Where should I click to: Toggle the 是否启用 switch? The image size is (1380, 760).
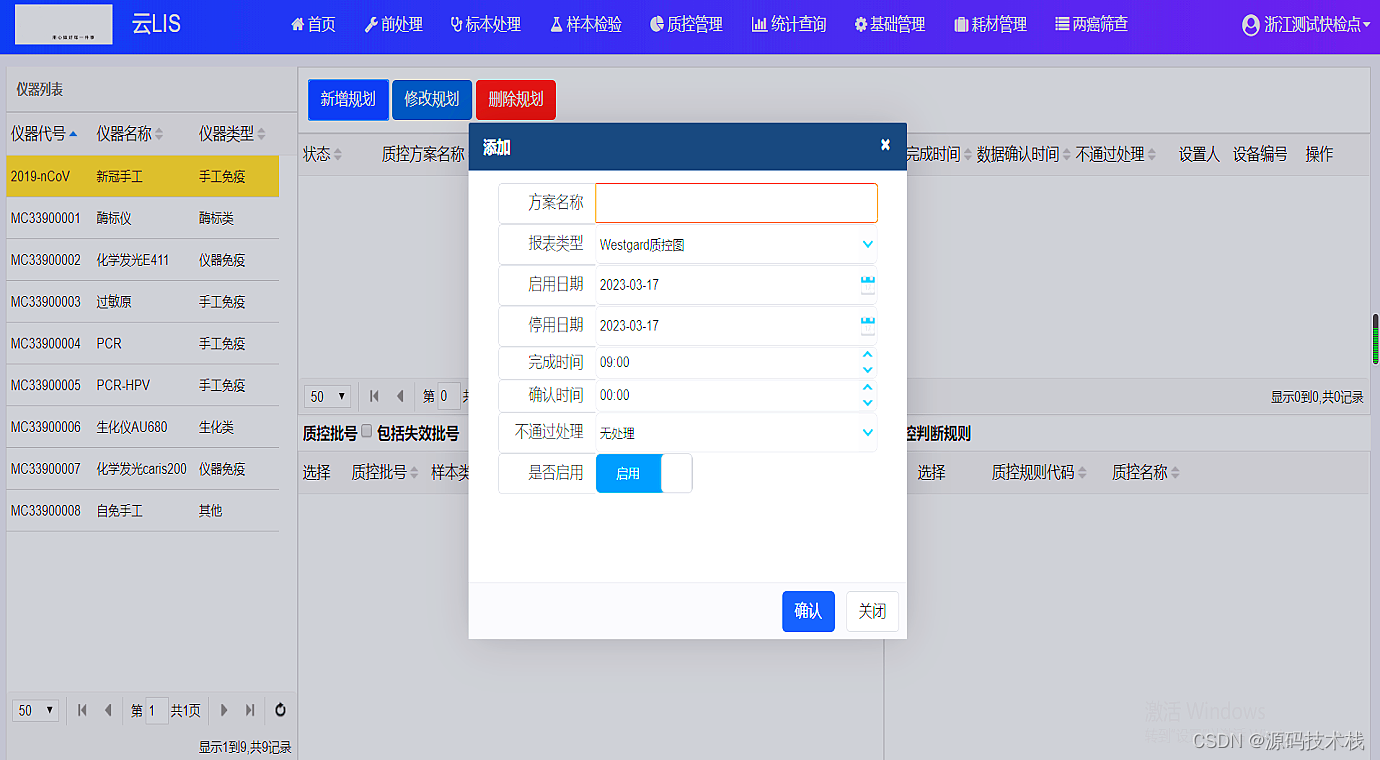(x=644, y=473)
